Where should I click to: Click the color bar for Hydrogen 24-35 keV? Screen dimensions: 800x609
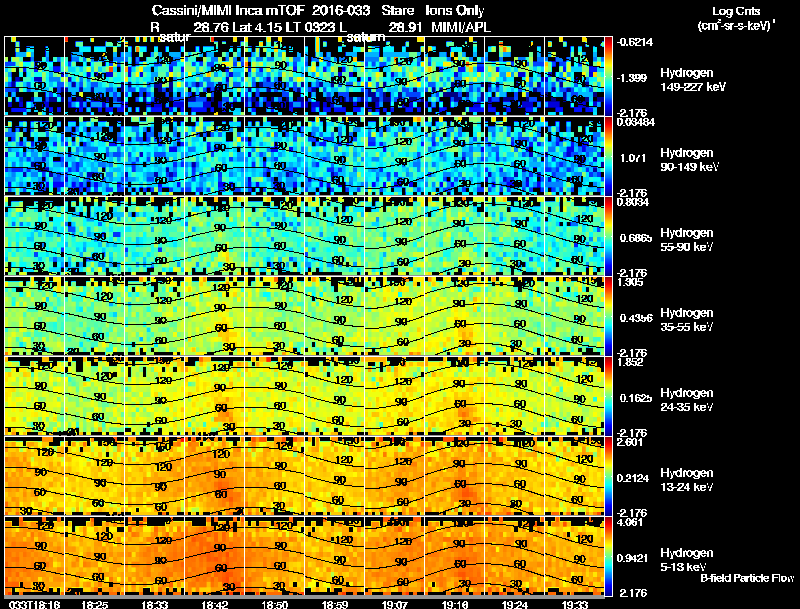click(x=608, y=396)
